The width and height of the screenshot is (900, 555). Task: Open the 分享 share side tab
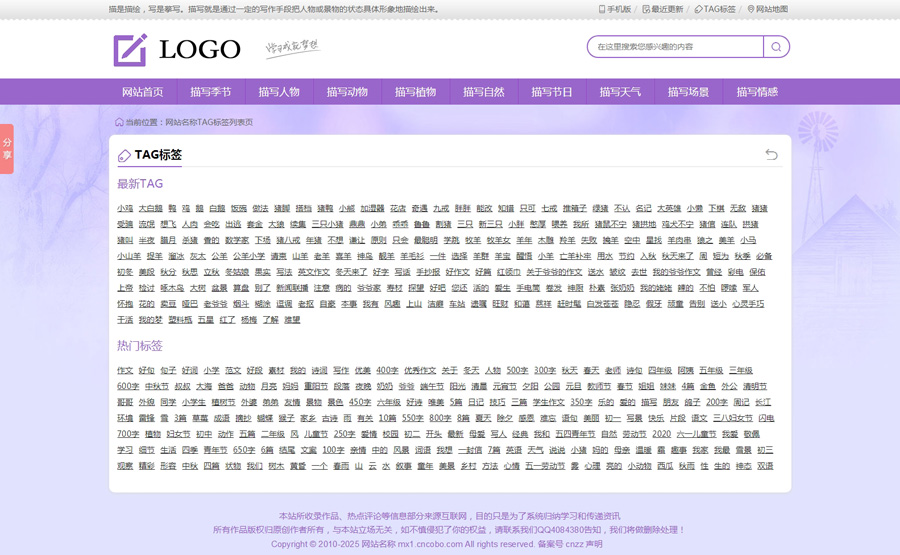(x=6, y=148)
